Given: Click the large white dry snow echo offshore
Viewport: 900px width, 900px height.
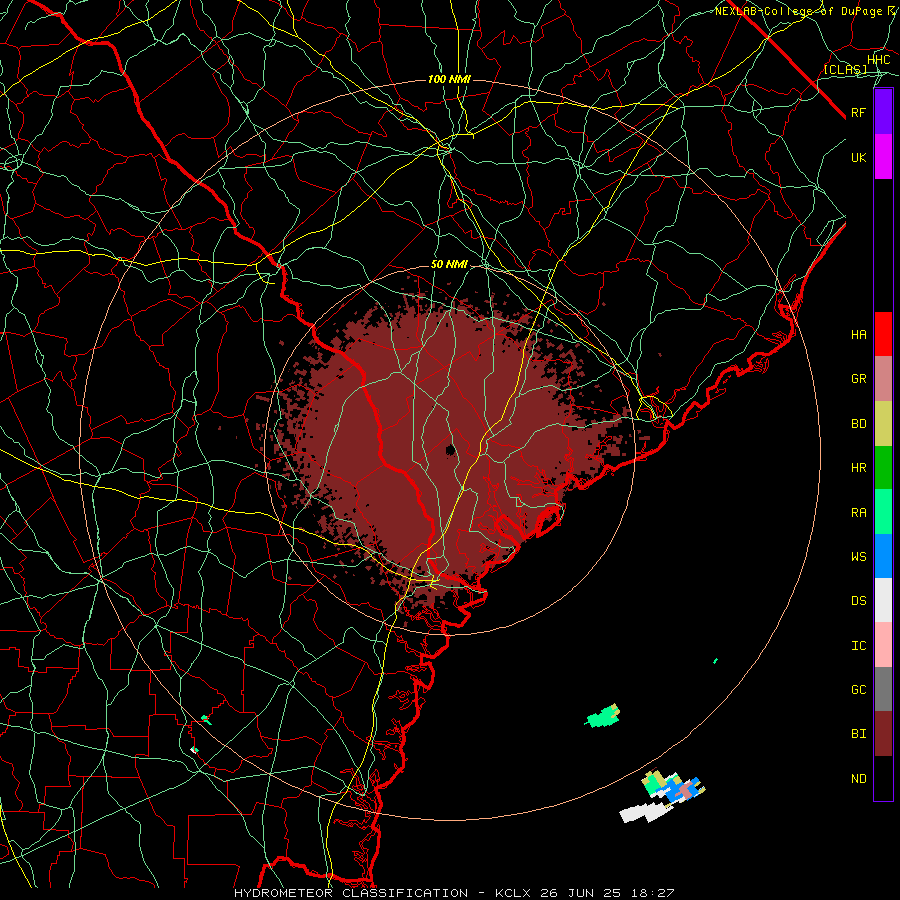Looking at the screenshot, I should click(x=646, y=813).
